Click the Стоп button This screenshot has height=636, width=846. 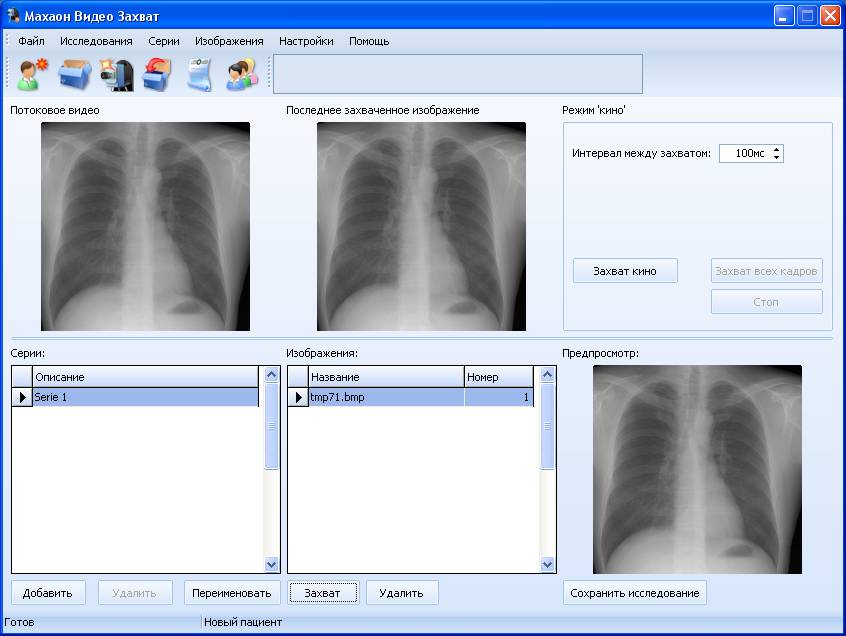pos(766,302)
